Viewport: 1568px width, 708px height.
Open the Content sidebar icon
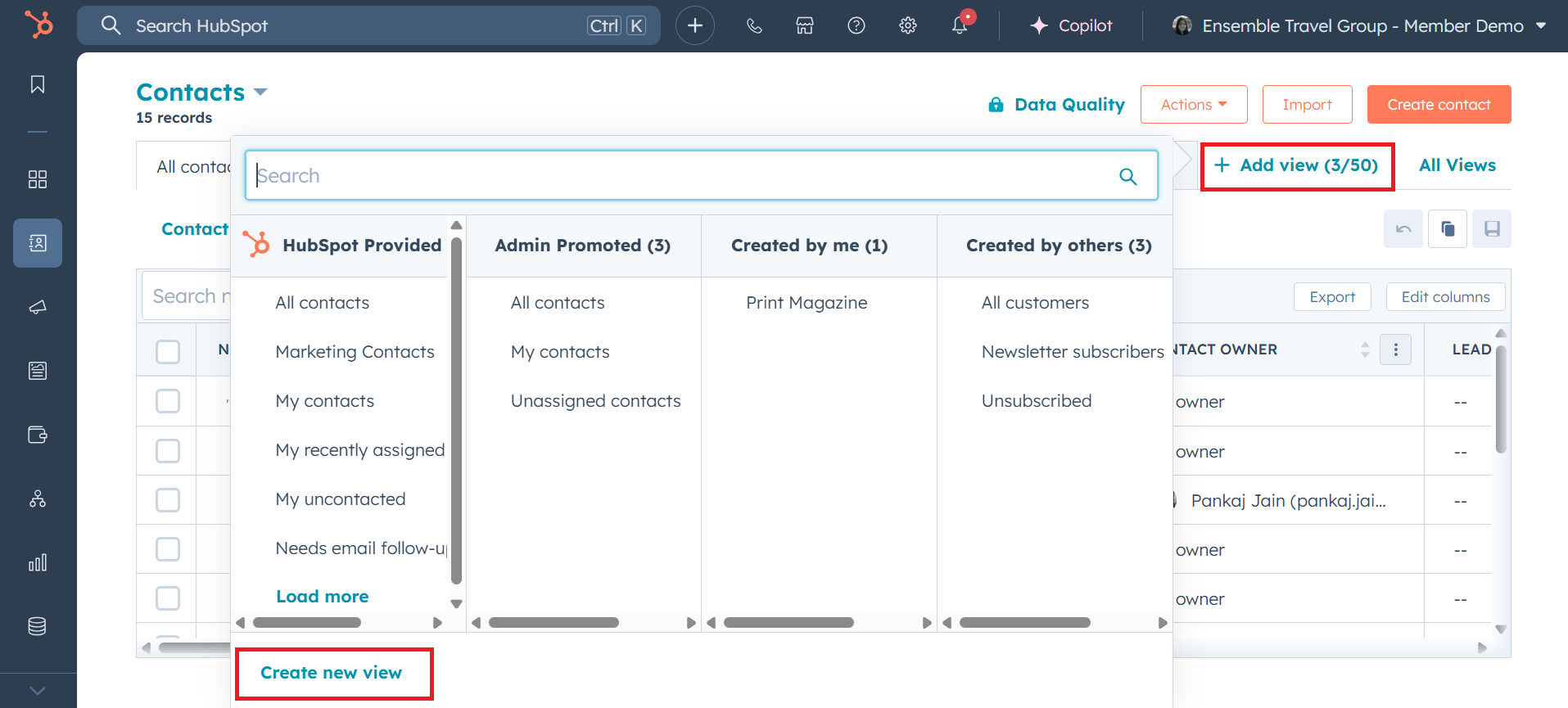38,371
